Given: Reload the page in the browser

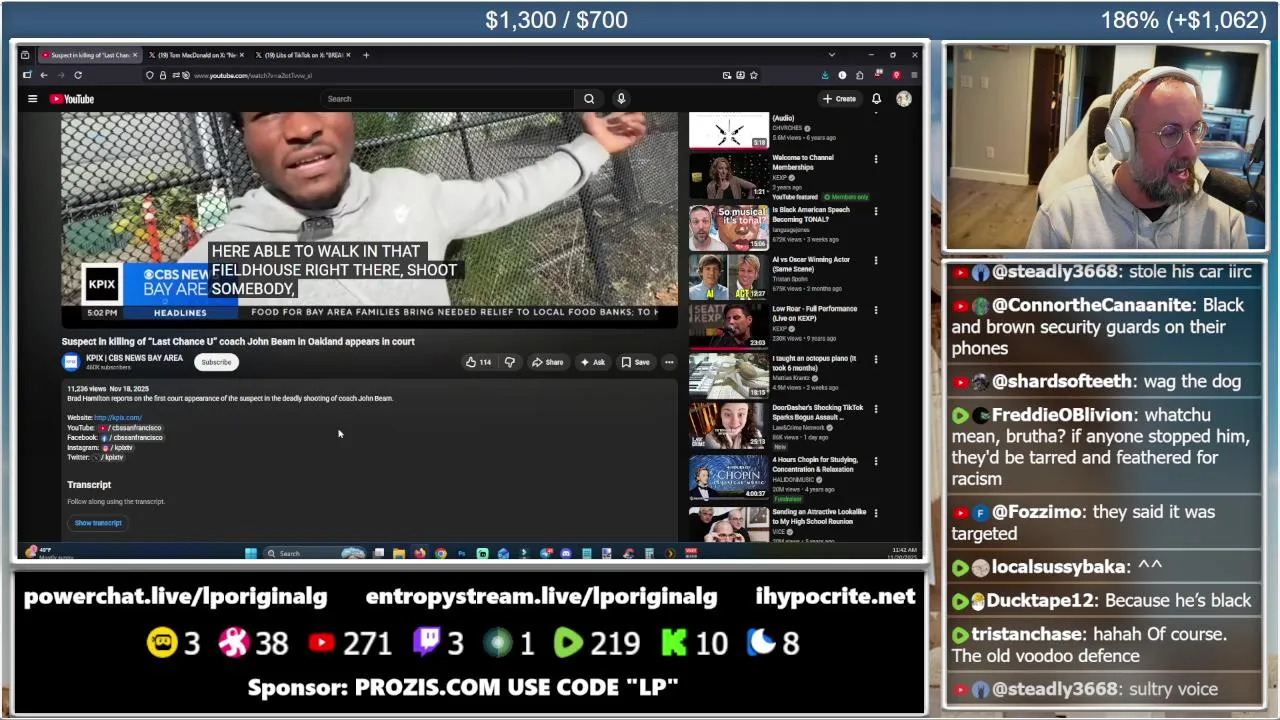Looking at the screenshot, I should (78, 75).
